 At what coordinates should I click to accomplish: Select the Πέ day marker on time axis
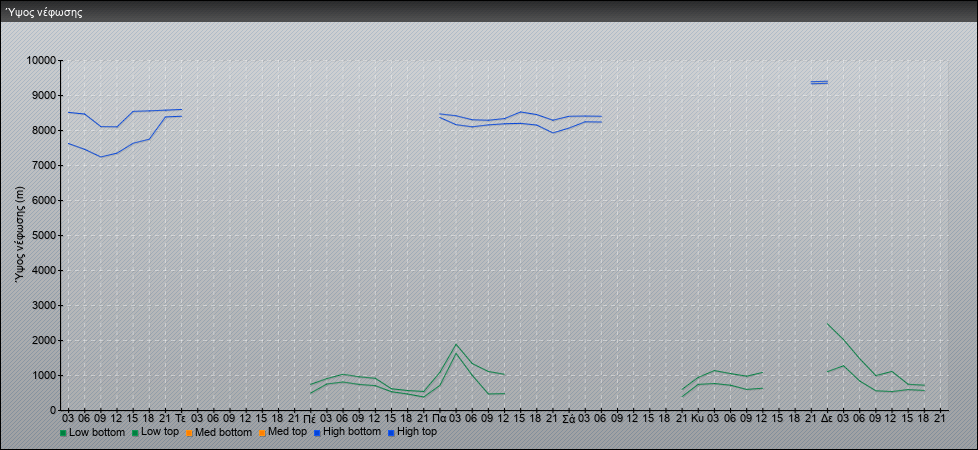point(310,417)
